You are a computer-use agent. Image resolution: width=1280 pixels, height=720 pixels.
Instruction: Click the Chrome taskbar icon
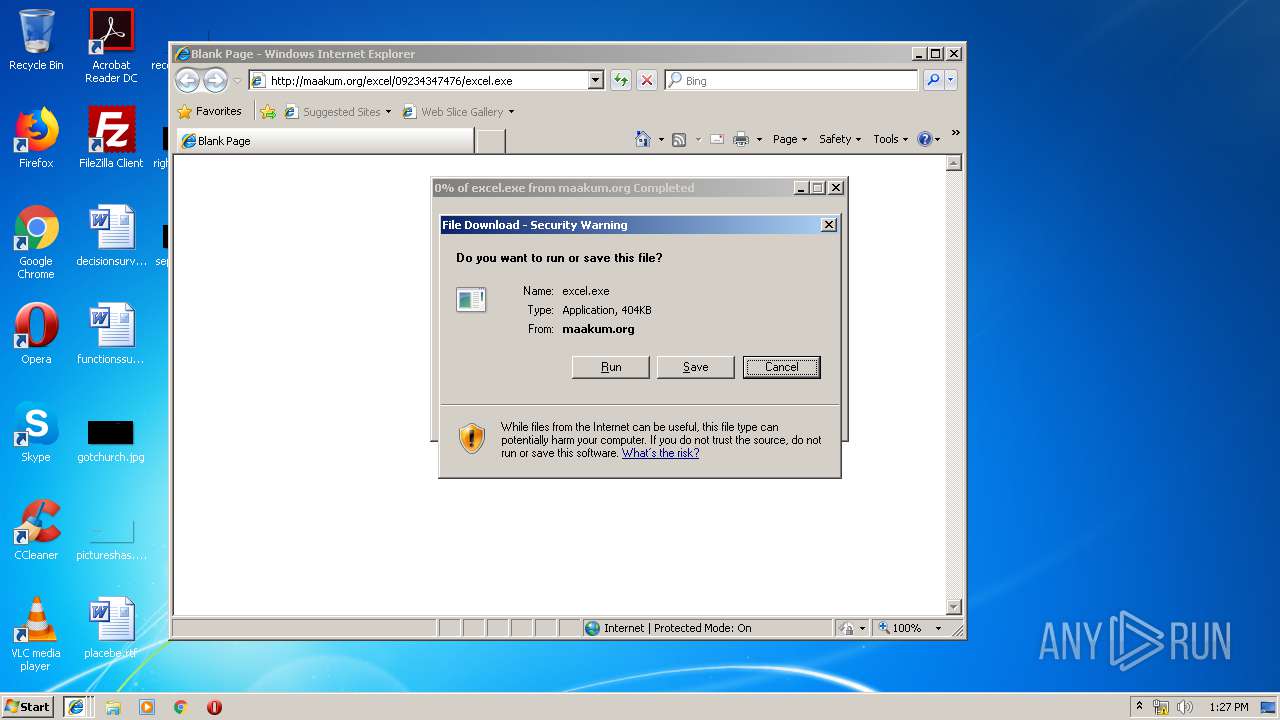click(181, 707)
